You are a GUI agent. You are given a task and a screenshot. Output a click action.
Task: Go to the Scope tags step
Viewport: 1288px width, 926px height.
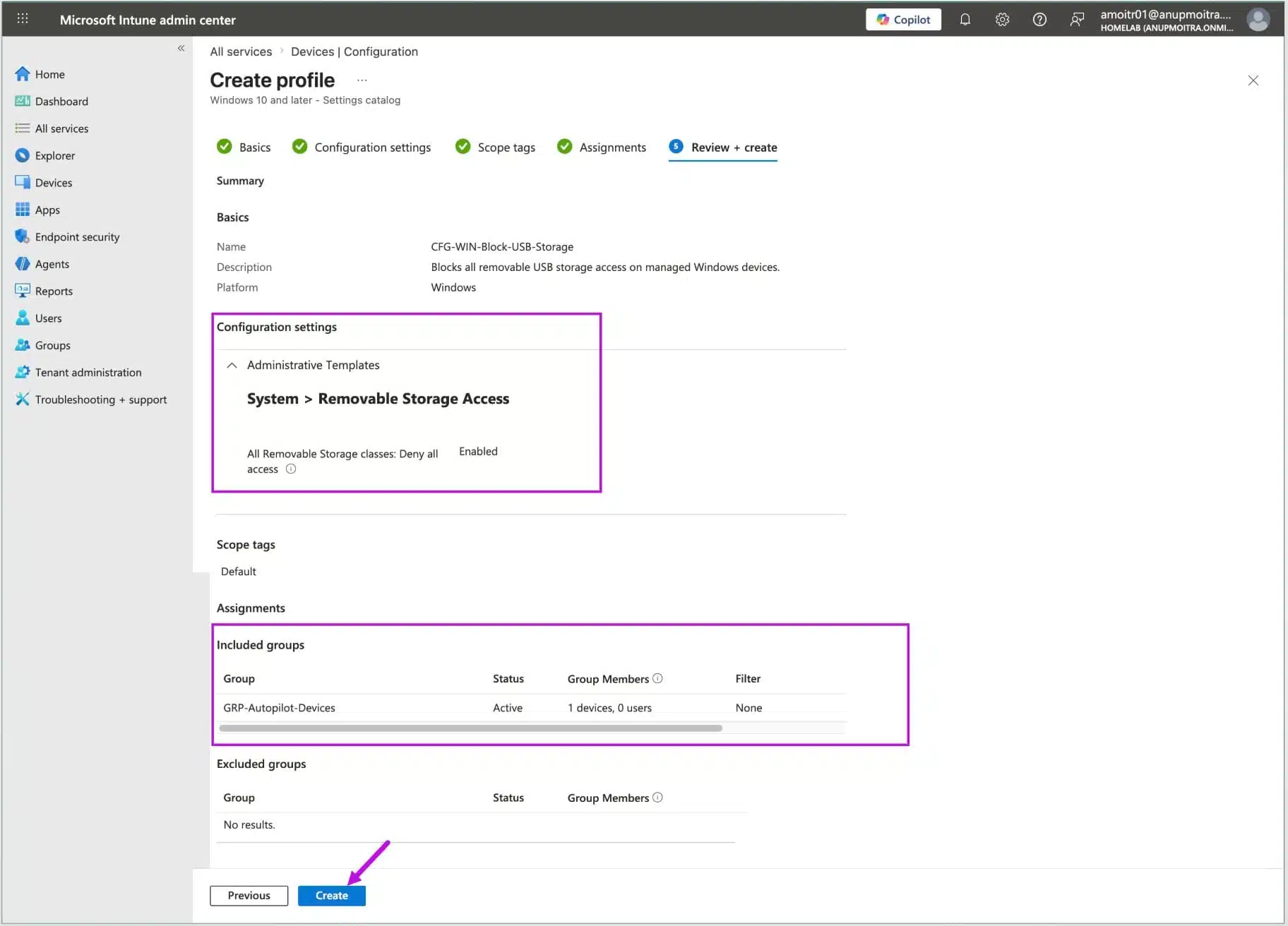pyautogui.click(x=495, y=147)
